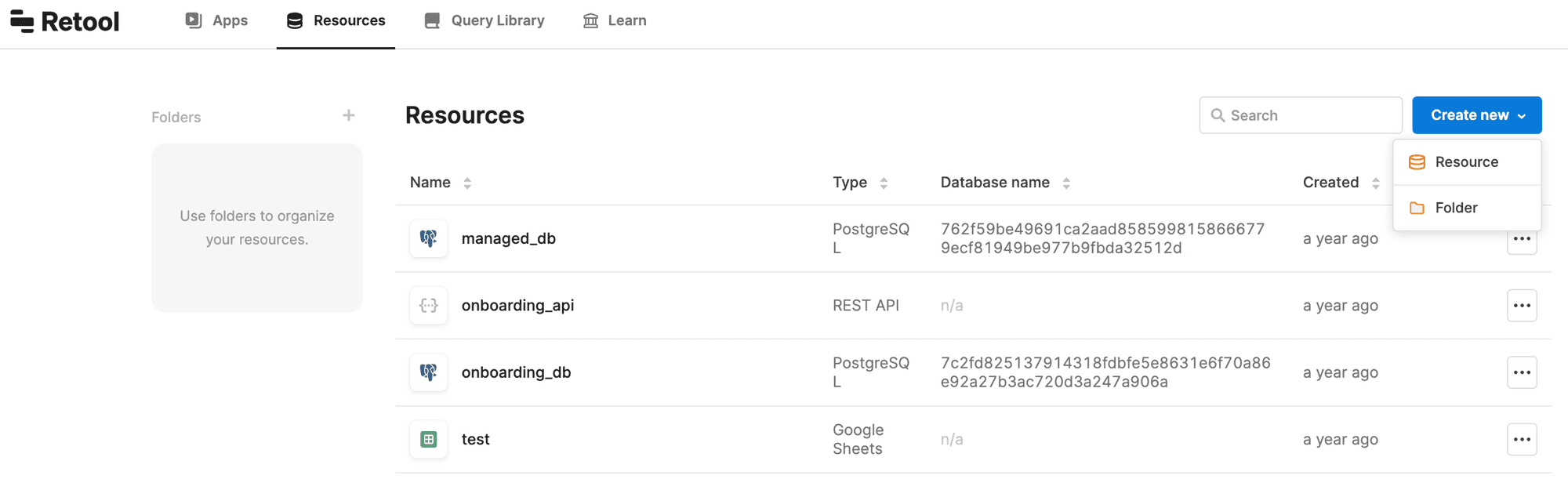Choose Resource from Create new menu
Screen dimensions: 1568x497
(1467, 162)
